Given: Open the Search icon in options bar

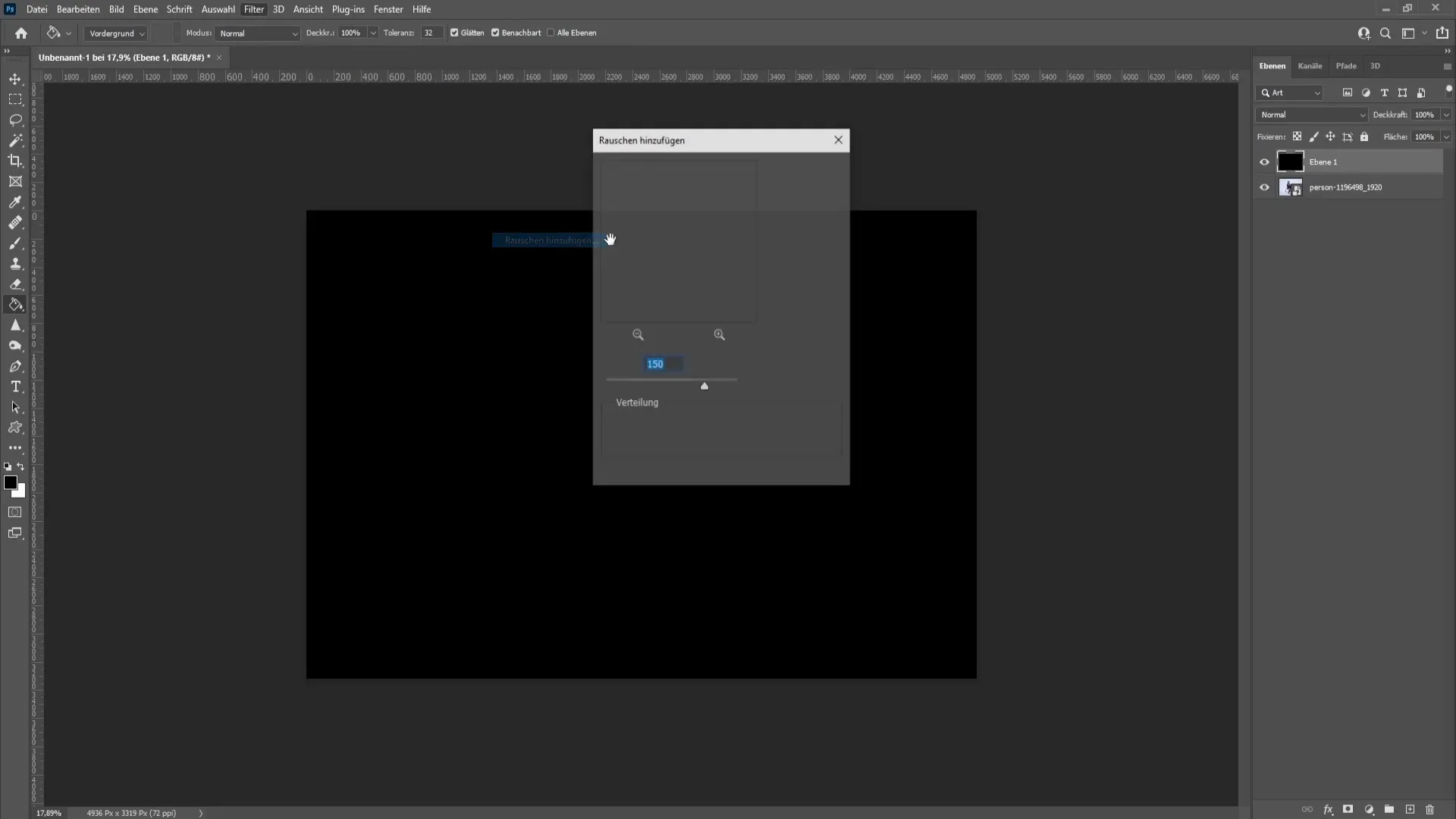Looking at the screenshot, I should click(1385, 33).
